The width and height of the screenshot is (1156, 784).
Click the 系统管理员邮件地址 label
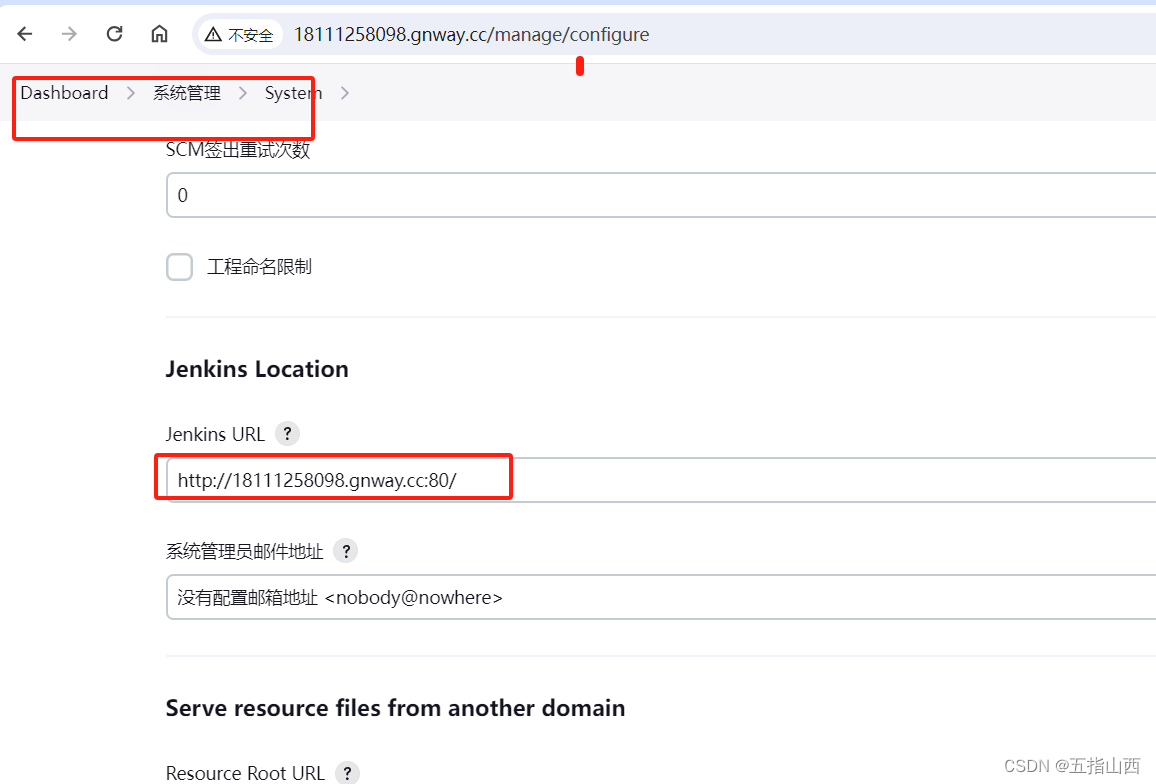(244, 552)
